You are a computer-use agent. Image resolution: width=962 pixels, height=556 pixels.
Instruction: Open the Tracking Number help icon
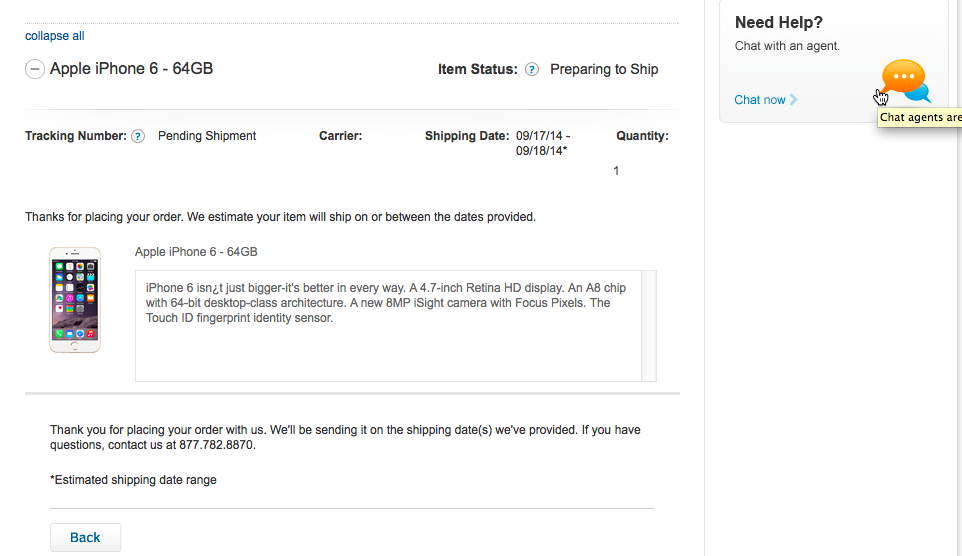click(138, 136)
